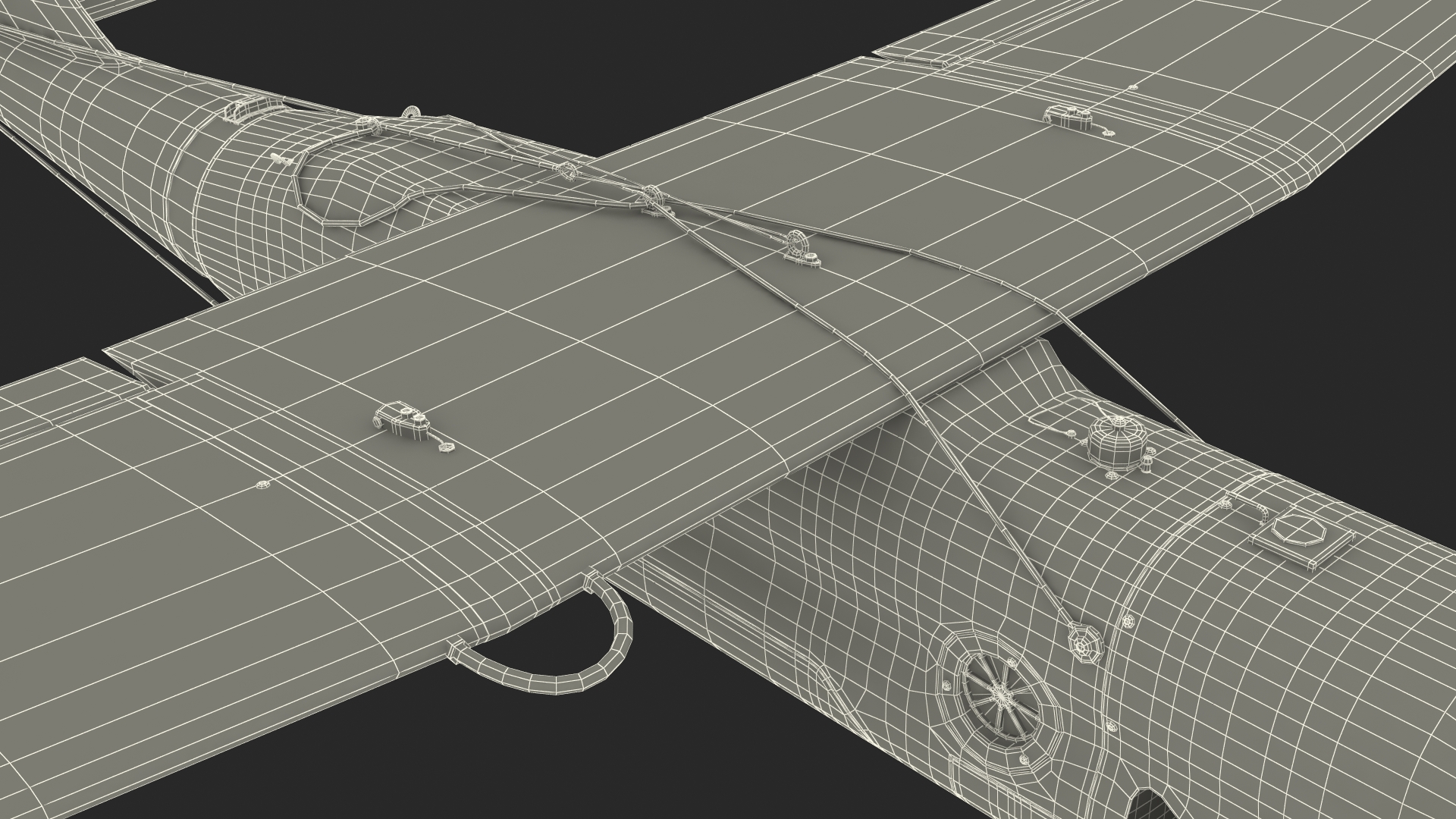This screenshot has width=1456, height=819.
Task: Click the circular fan vent on the fuselage
Action: click(1001, 695)
